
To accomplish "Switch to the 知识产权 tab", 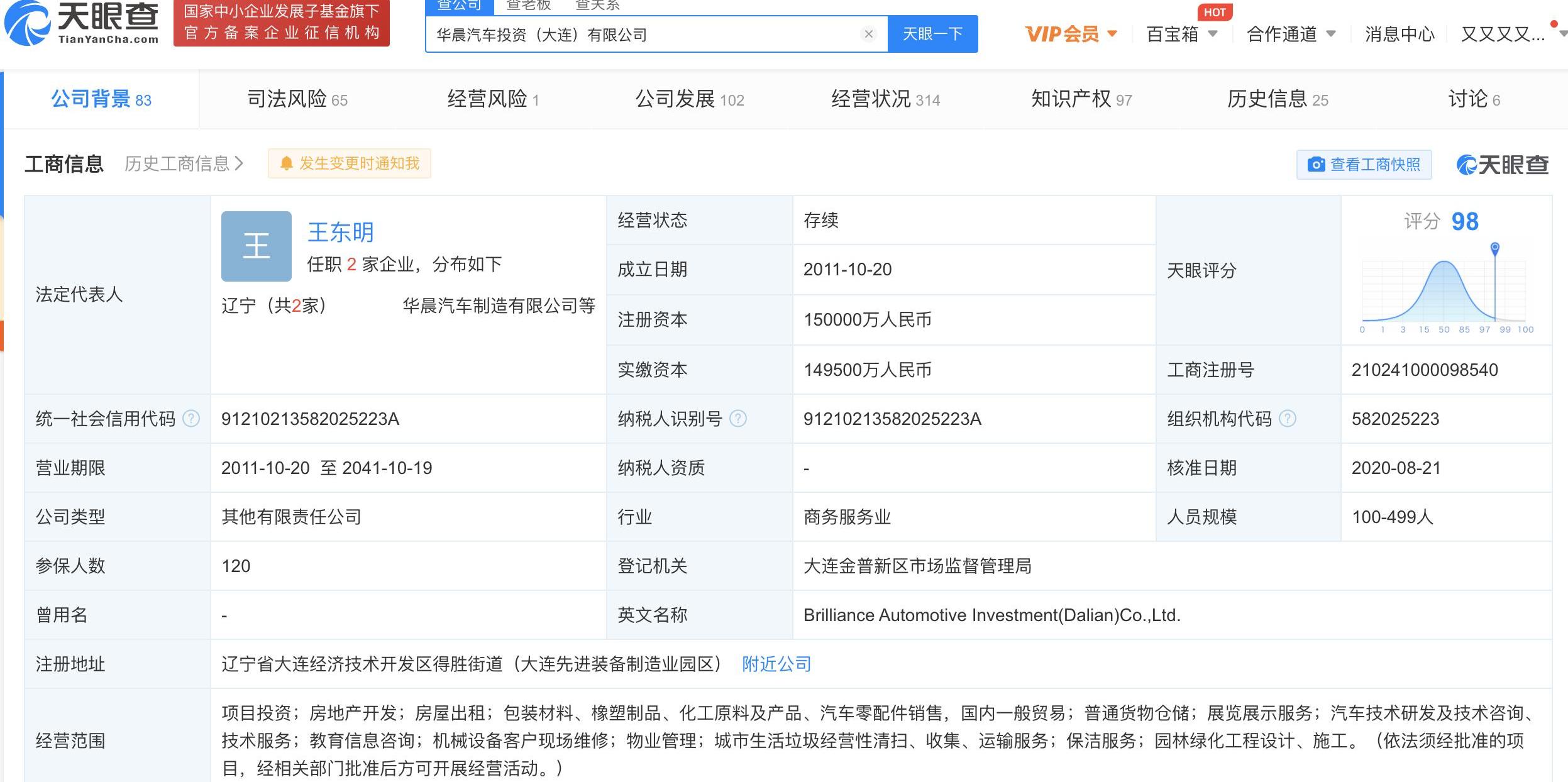I will (1082, 99).
